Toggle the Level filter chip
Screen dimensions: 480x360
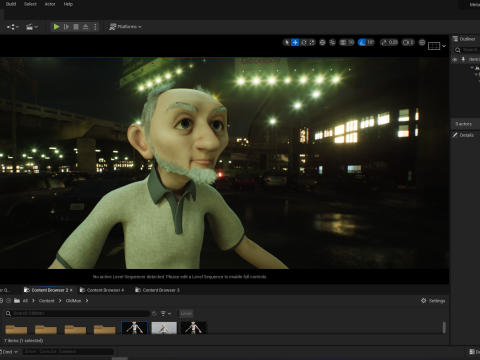186,313
